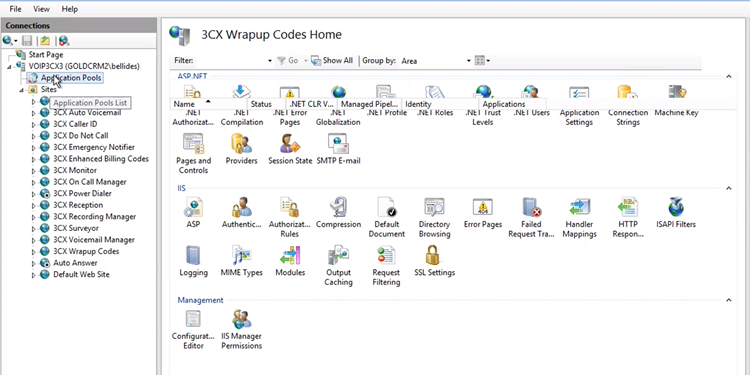750x375 pixels.
Task: Open the ASP feature icon
Action: click(193, 213)
